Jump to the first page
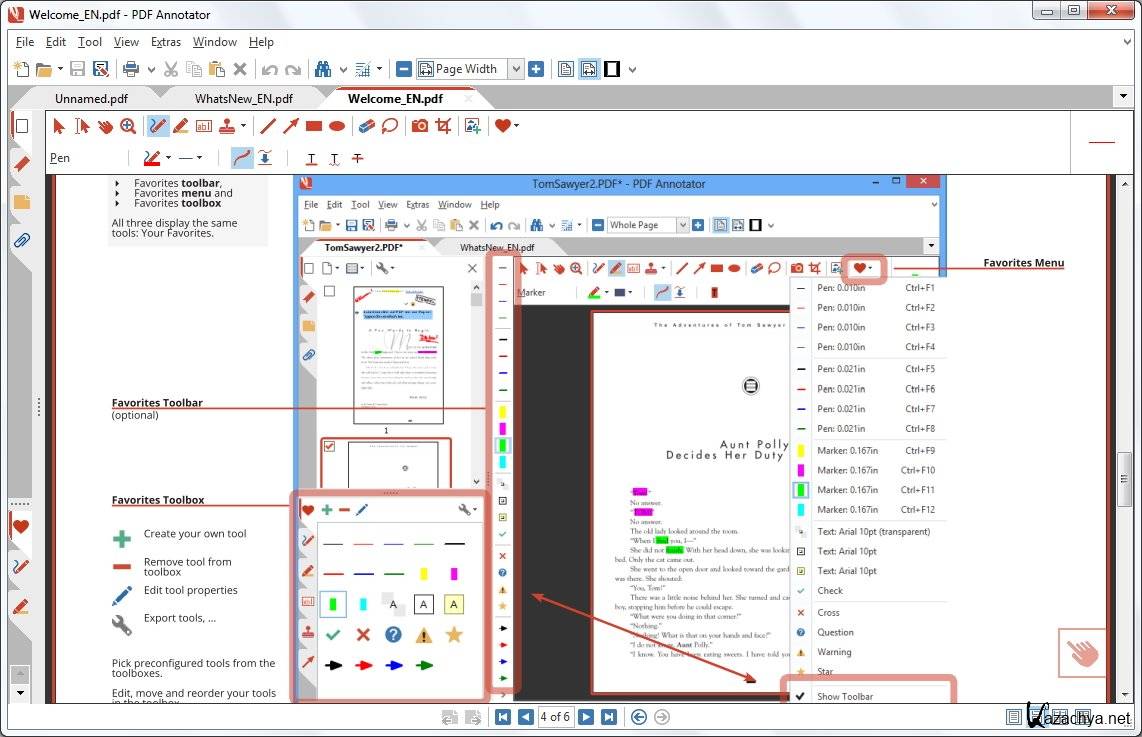The height and width of the screenshot is (737, 1142). 503,717
